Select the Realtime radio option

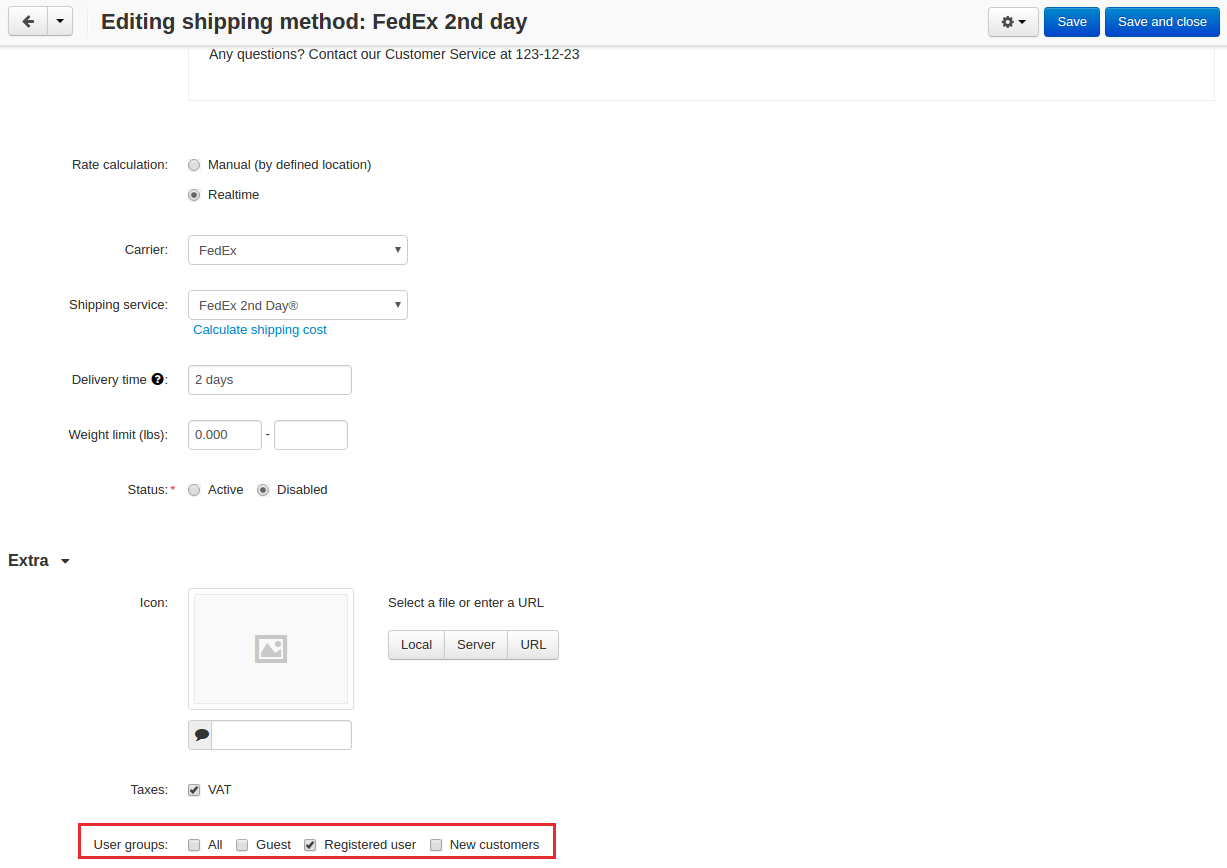[194, 195]
